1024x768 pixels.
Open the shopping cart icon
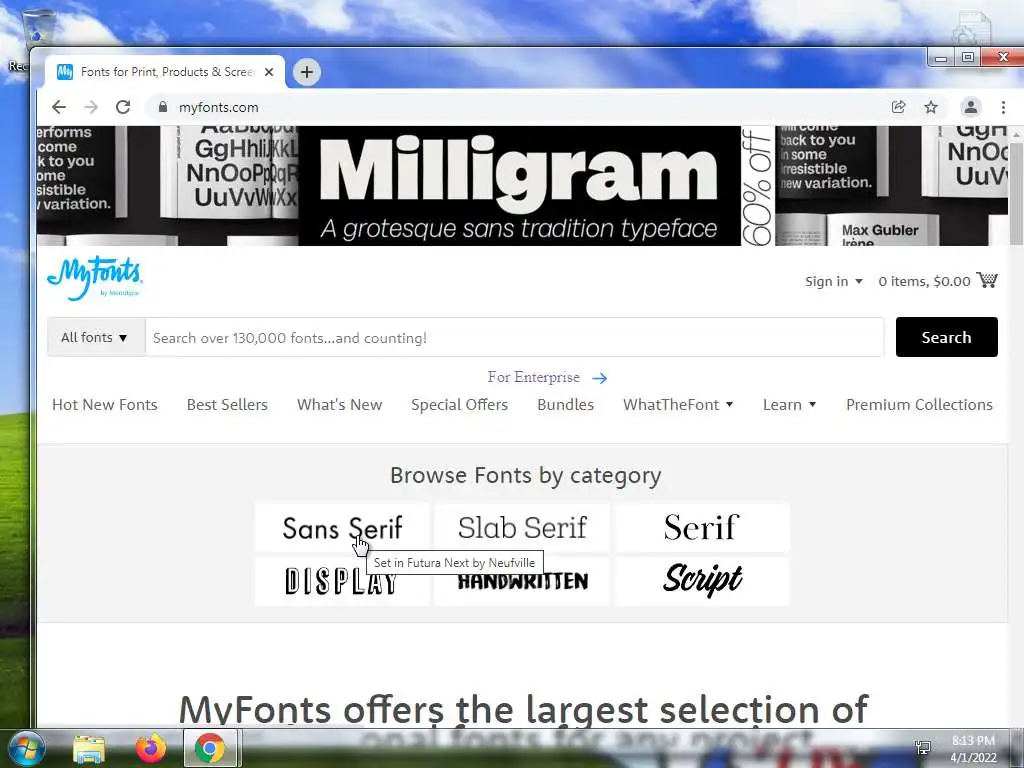987,280
